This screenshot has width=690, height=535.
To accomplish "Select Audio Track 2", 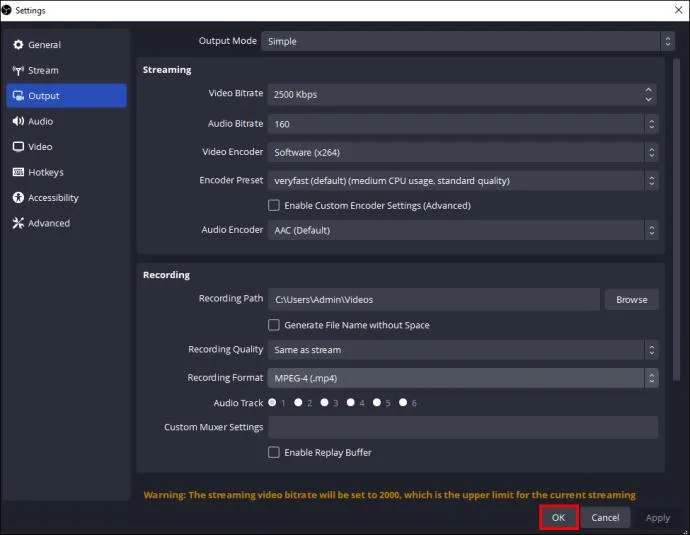I will tap(298, 403).
